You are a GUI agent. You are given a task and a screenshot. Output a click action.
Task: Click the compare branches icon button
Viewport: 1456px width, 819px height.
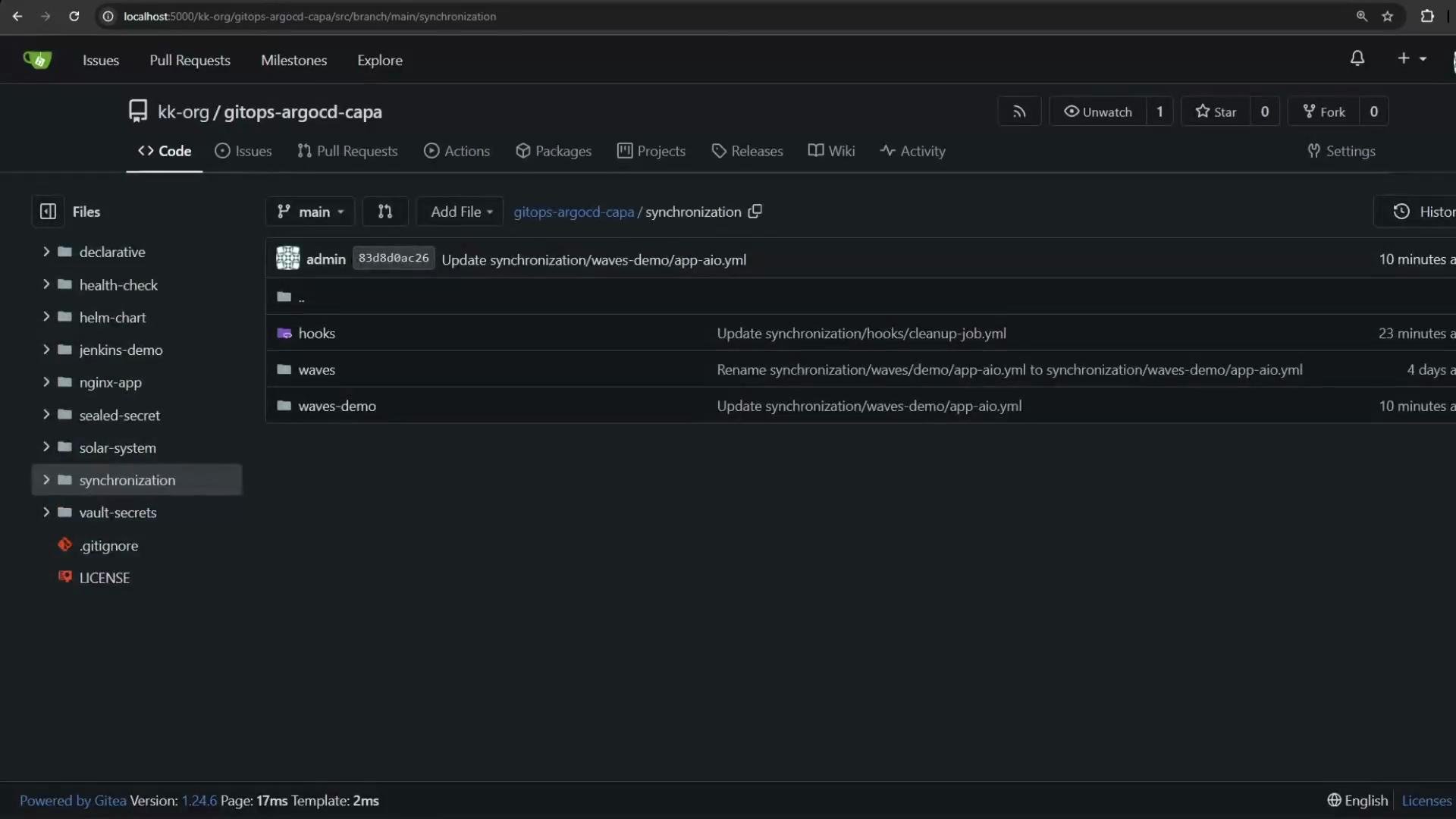[385, 212]
